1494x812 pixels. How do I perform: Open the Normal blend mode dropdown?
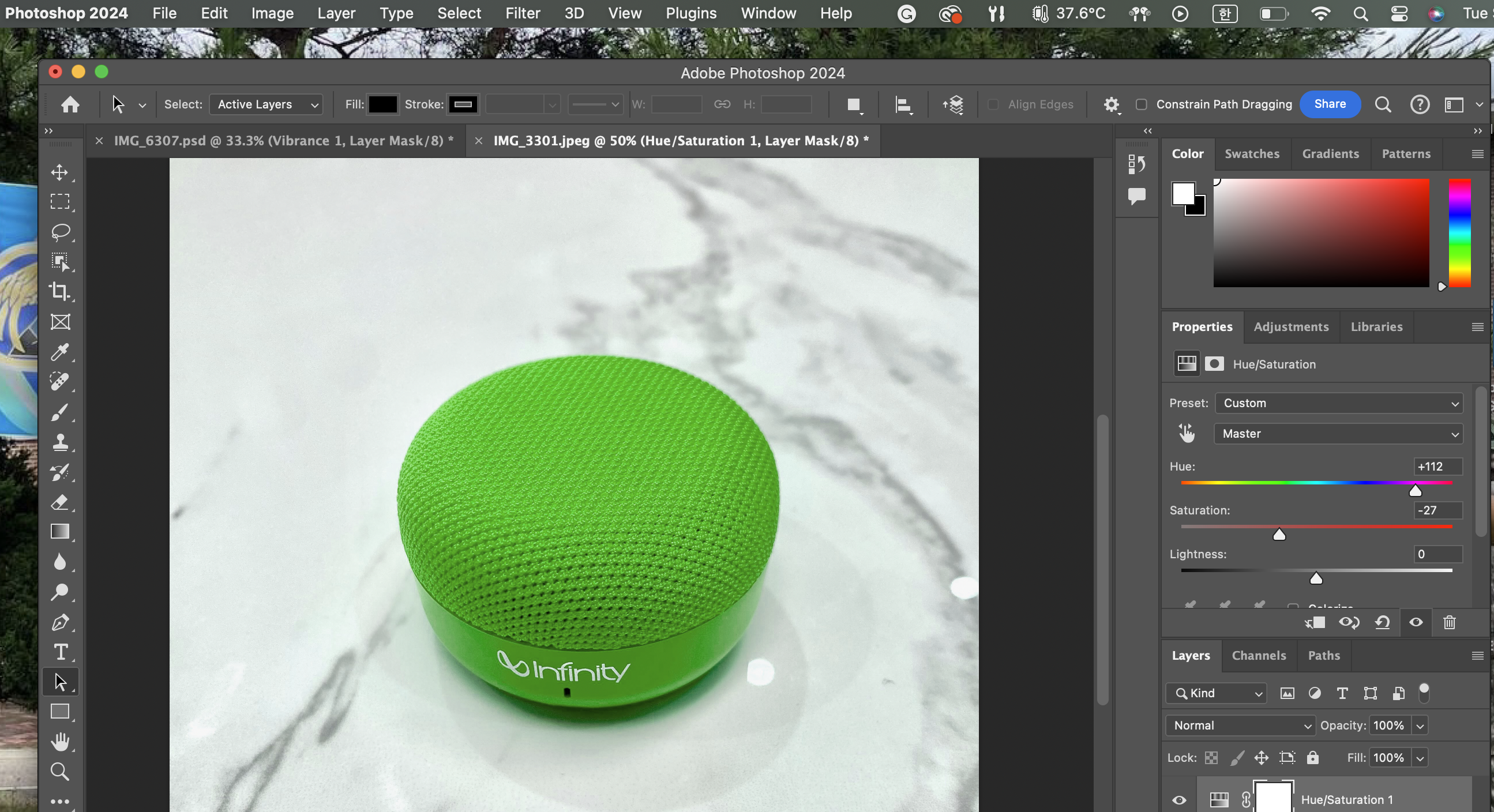[x=1240, y=725]
